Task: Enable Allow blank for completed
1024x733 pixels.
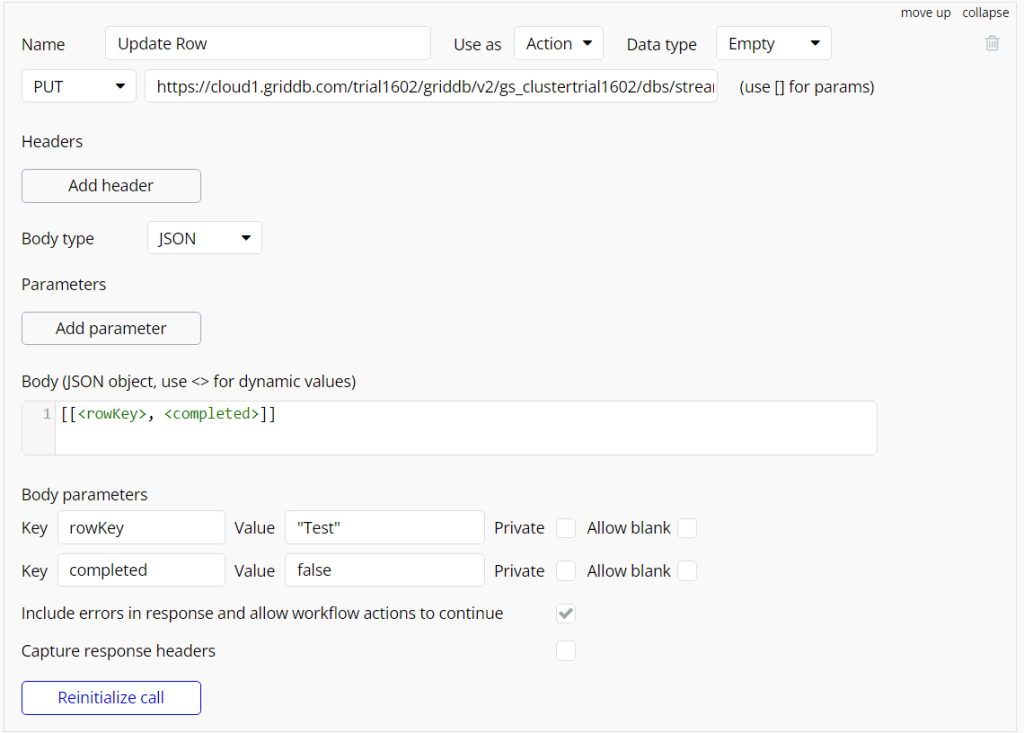Action: (x=687, y=570)
